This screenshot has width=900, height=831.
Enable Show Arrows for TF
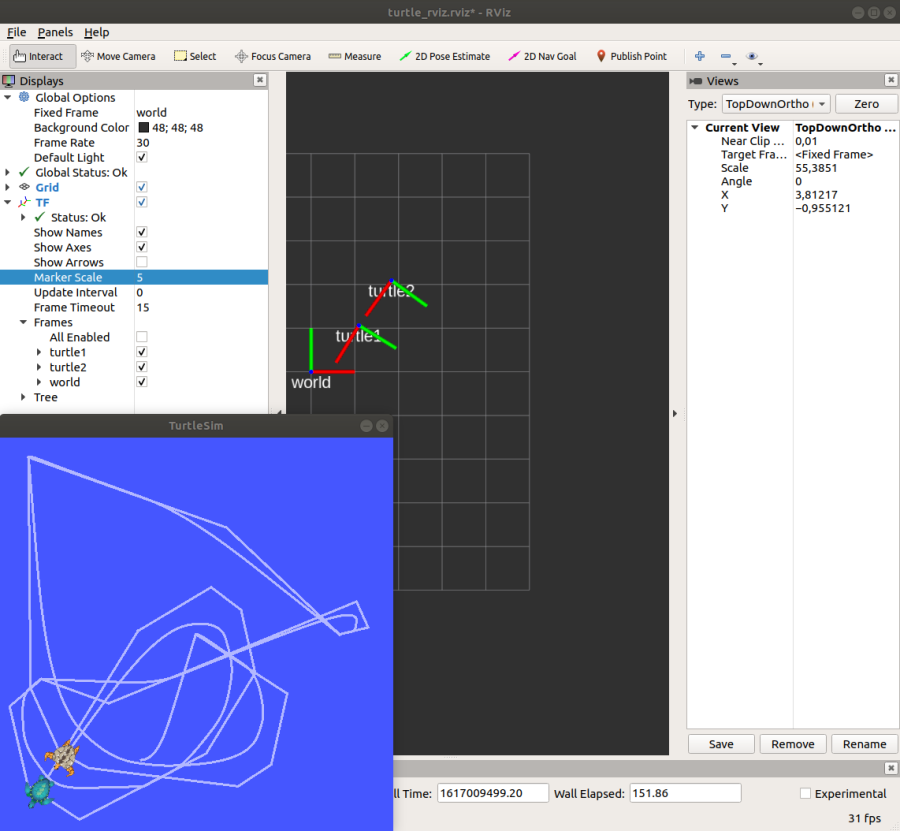click(142, 262)
